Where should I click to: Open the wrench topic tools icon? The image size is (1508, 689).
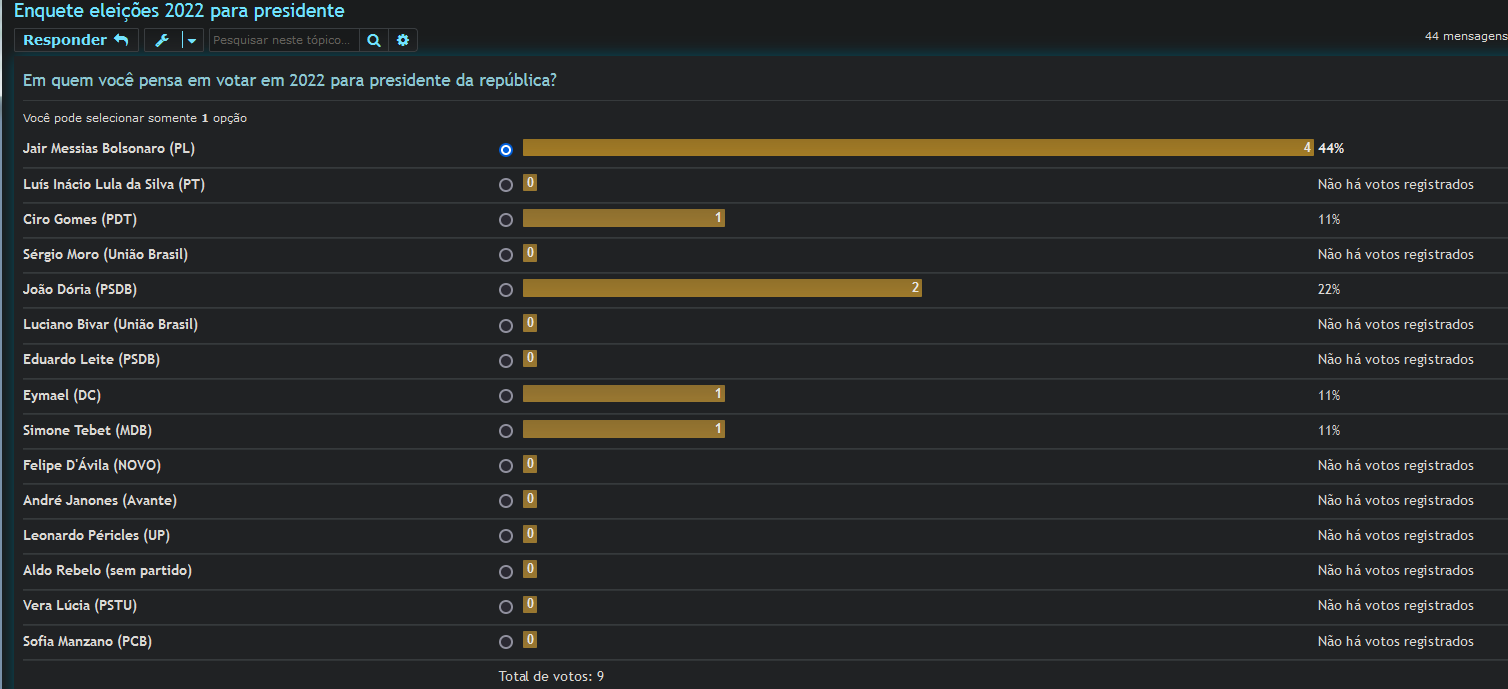point(162,40)
